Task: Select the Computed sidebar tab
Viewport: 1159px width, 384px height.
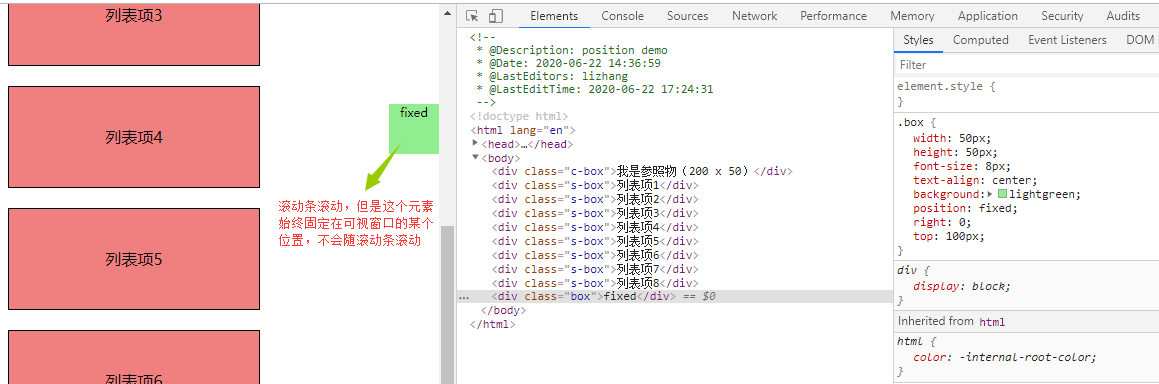Action: pyautogui.click(x=980, y=41)
